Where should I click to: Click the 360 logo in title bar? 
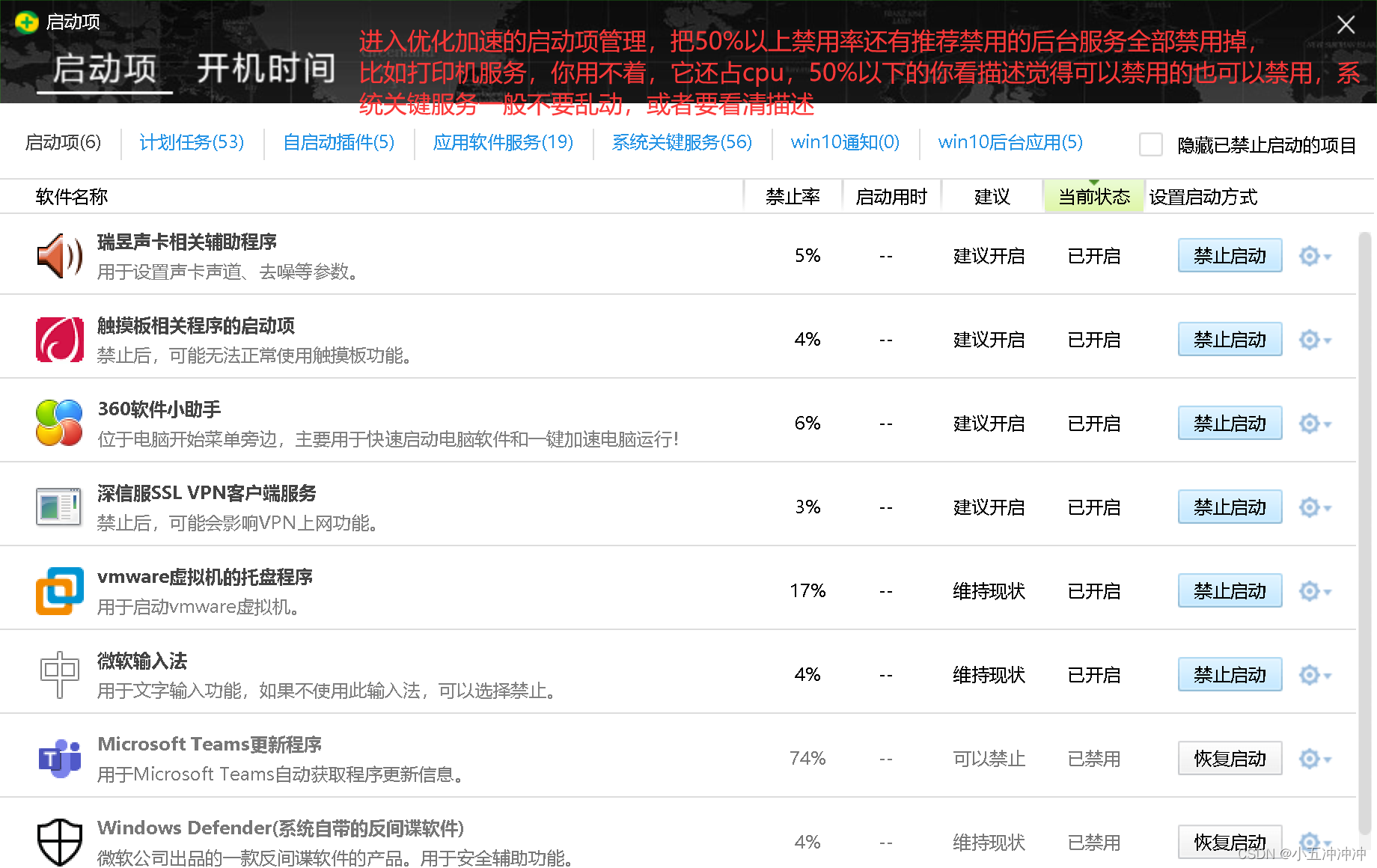[26, 22]
